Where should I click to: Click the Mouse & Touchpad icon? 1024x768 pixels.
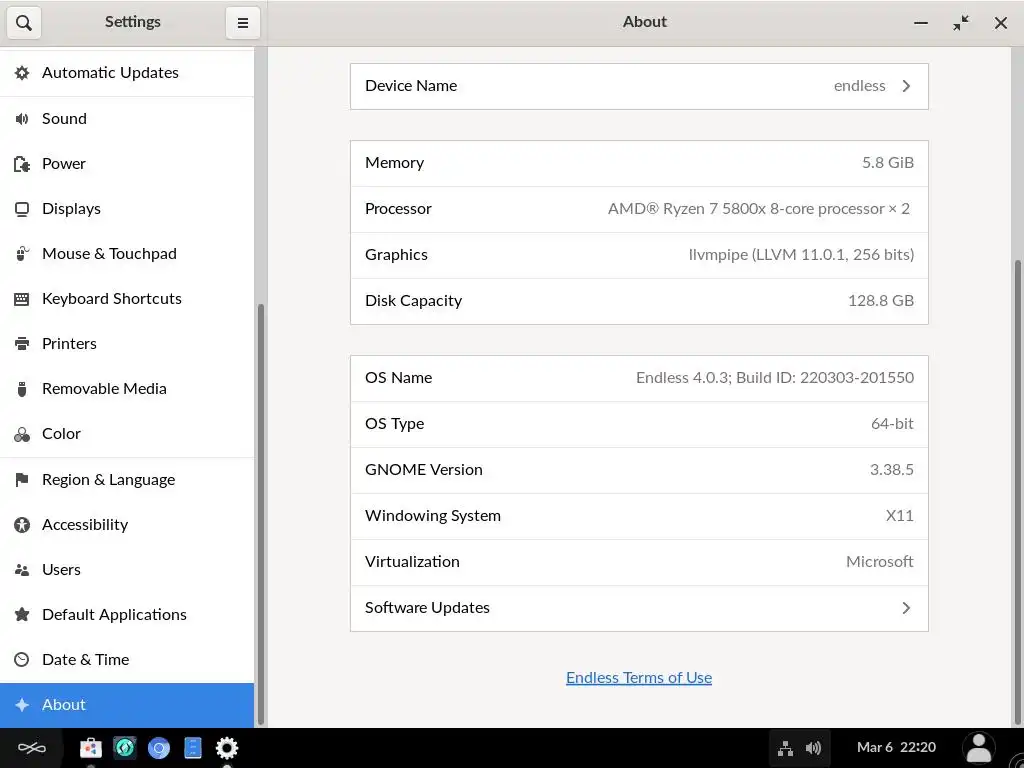pos(22,253)
